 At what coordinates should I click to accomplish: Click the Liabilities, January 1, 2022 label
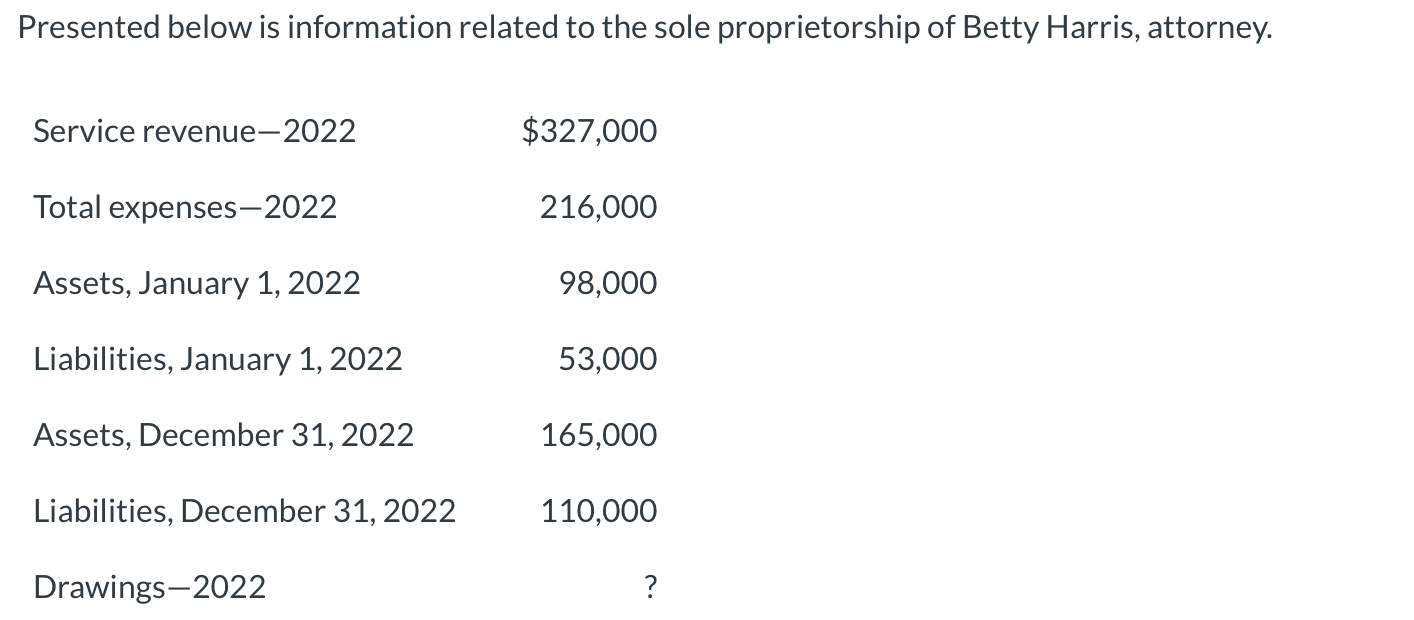tap(218, 359)
